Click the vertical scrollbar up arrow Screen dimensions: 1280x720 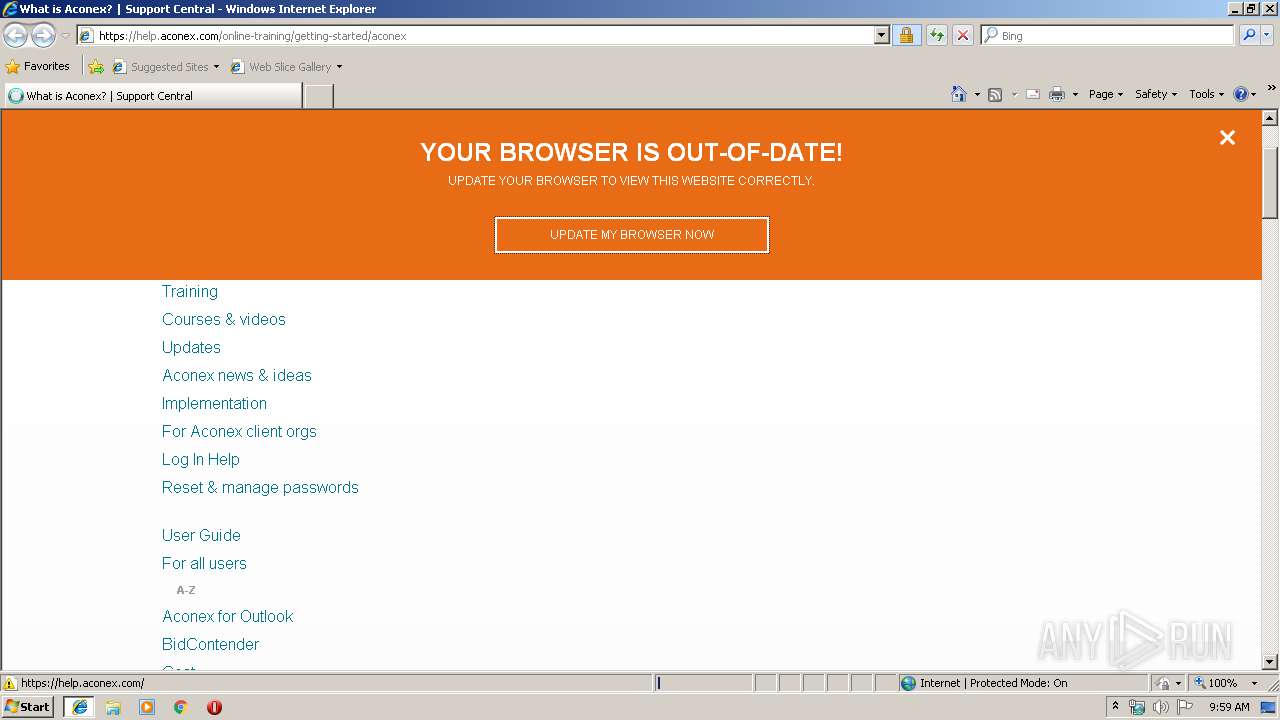[1270, 118]
